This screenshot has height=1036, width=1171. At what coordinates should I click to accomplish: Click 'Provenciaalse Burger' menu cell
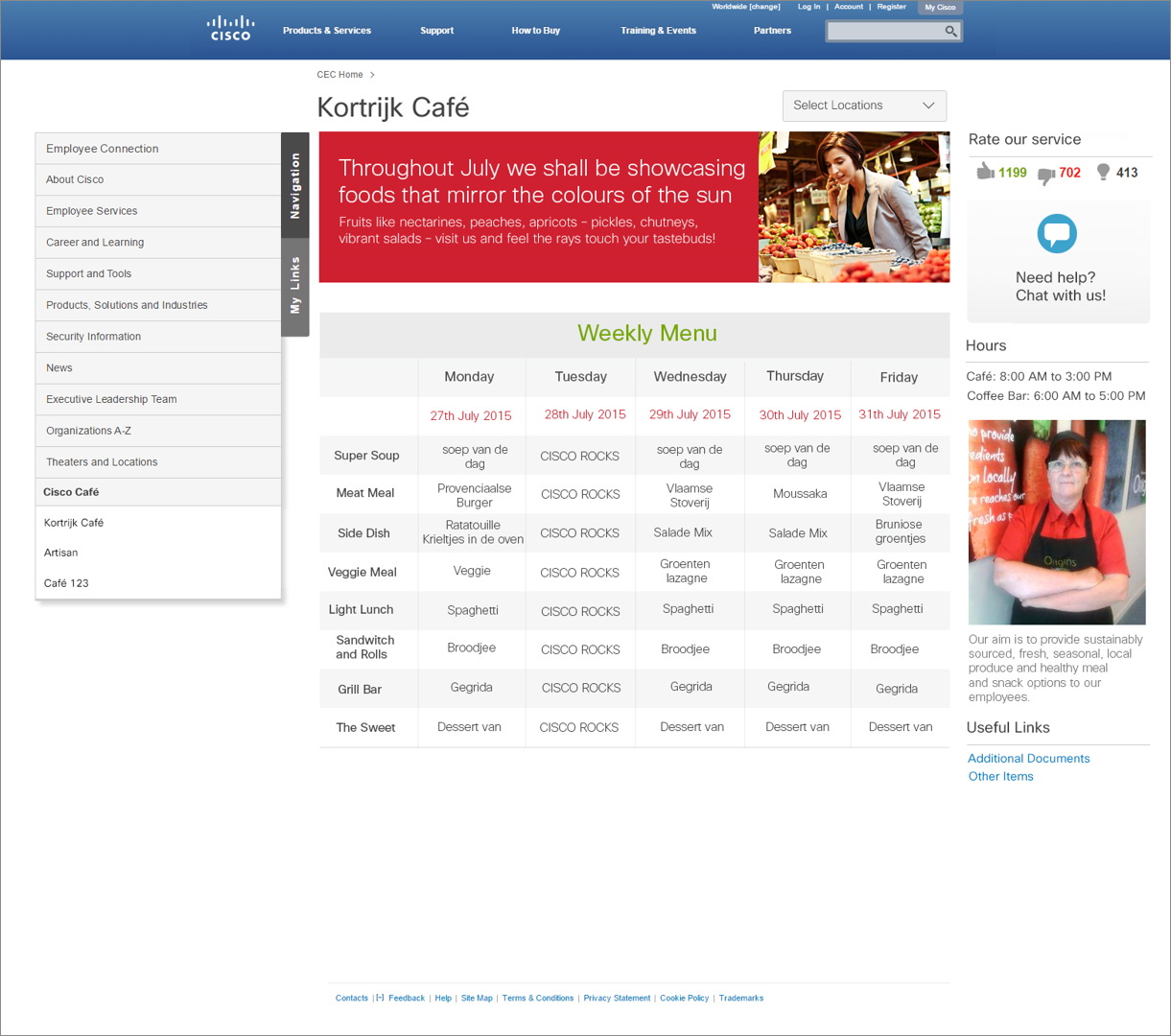(475, 495)
